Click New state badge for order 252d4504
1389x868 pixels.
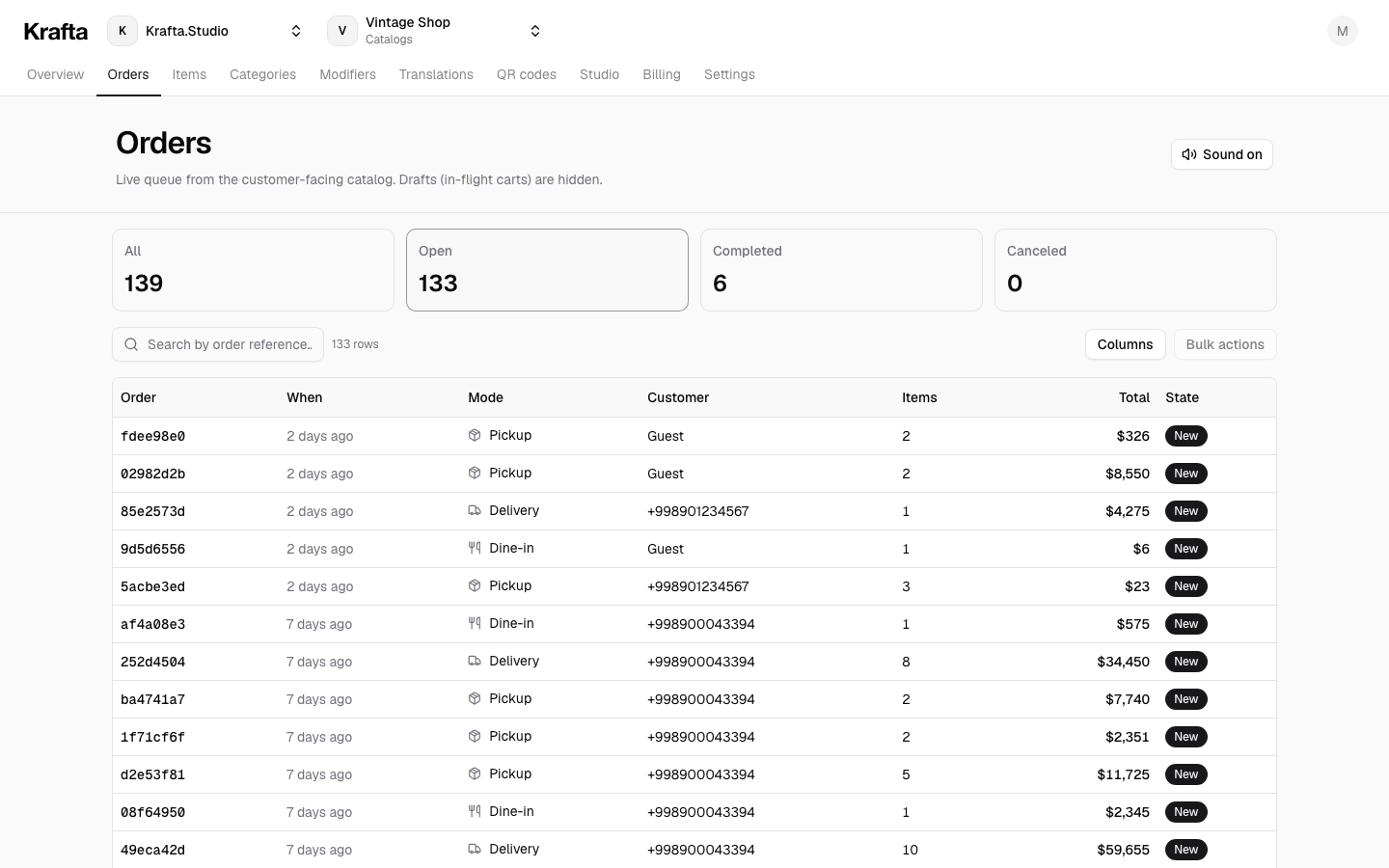tap(1186, 662)
